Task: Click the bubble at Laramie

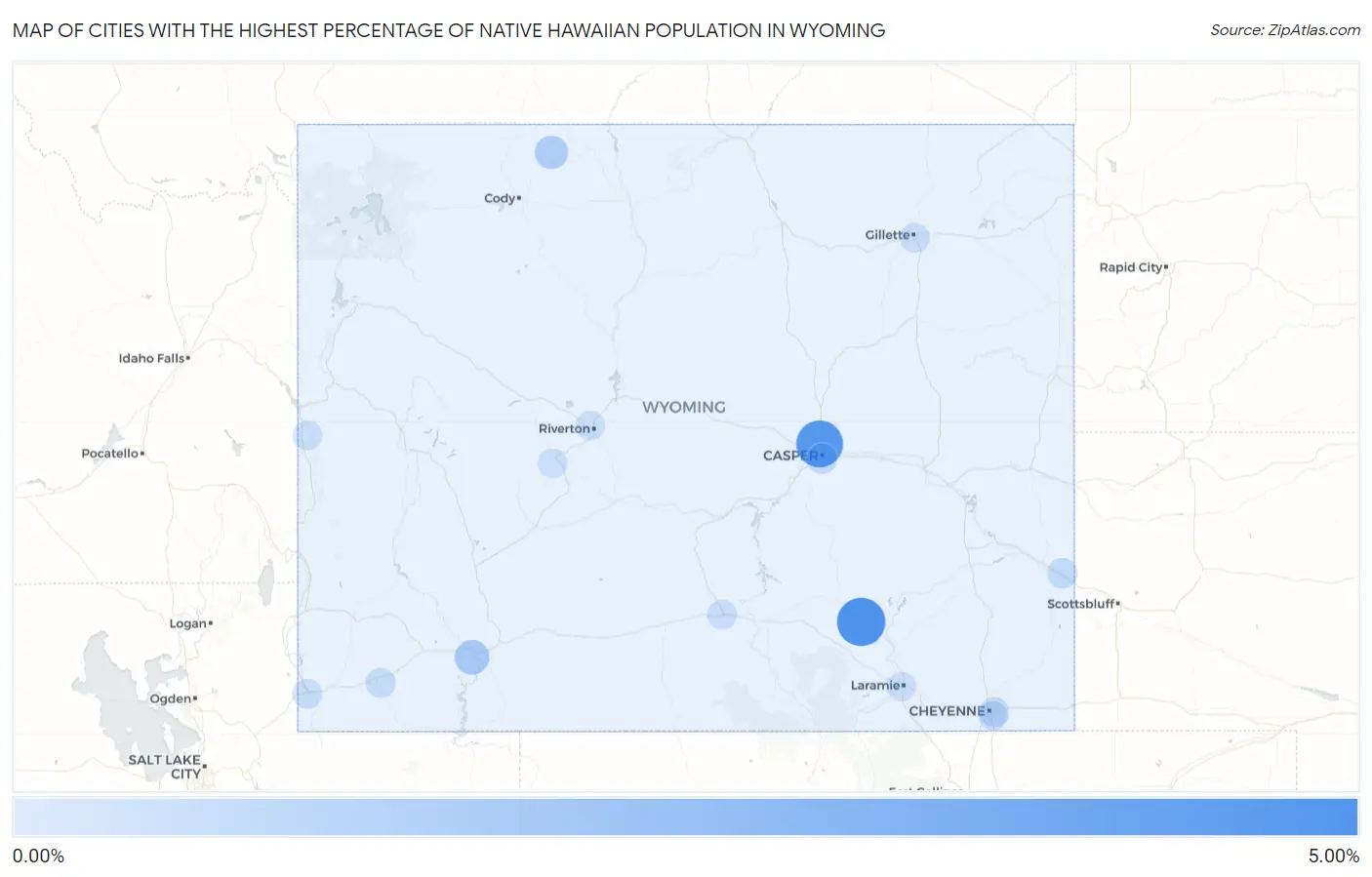Action: tap(902, 687)
